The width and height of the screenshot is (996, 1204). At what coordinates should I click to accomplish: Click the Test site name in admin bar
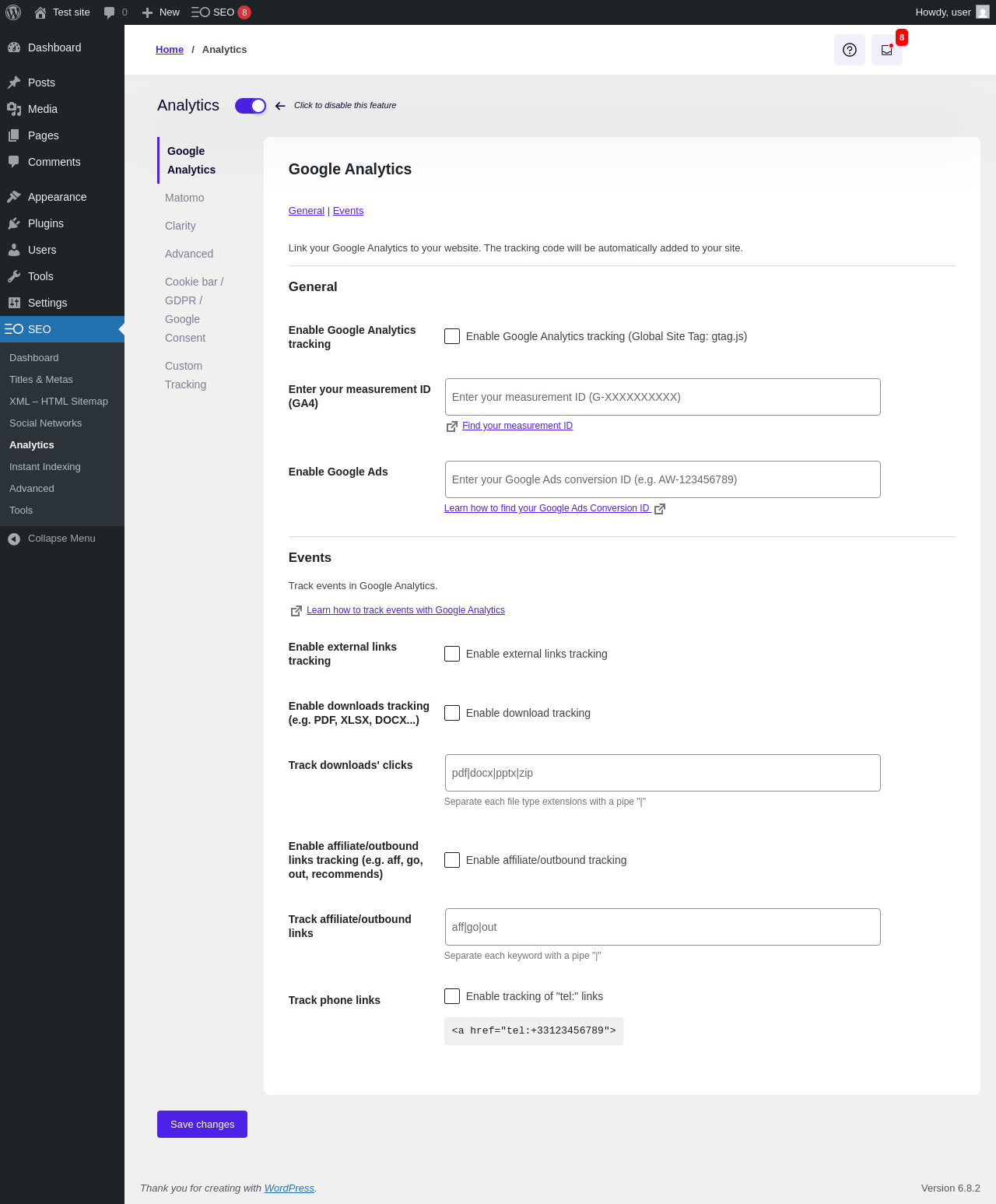(72, 12)
